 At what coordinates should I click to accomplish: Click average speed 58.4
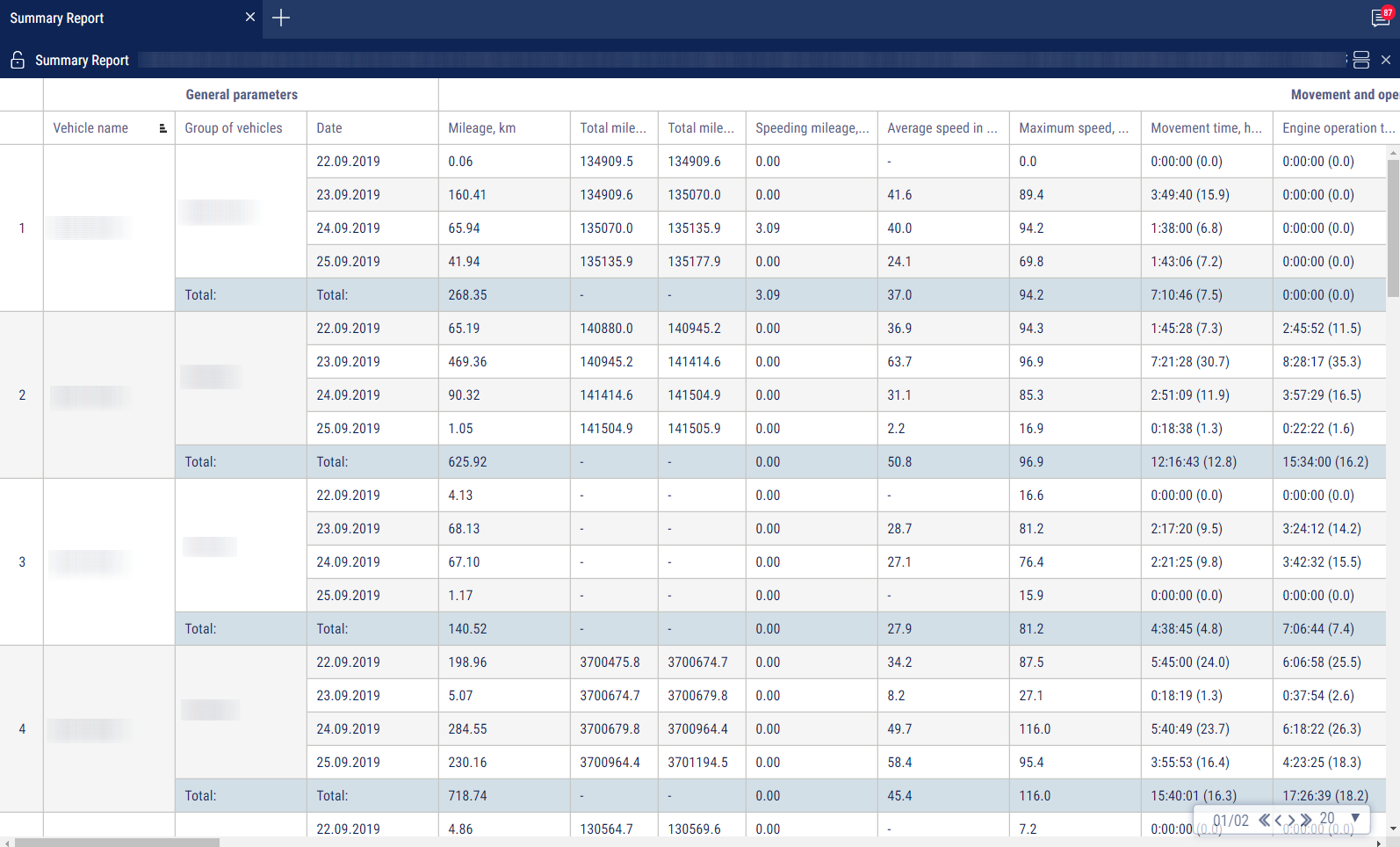(x=899, y=763)
